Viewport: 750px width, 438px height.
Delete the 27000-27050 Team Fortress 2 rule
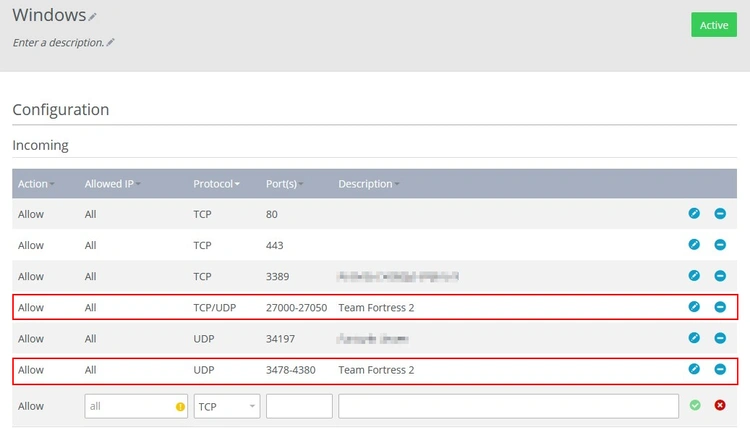point(720,307)
